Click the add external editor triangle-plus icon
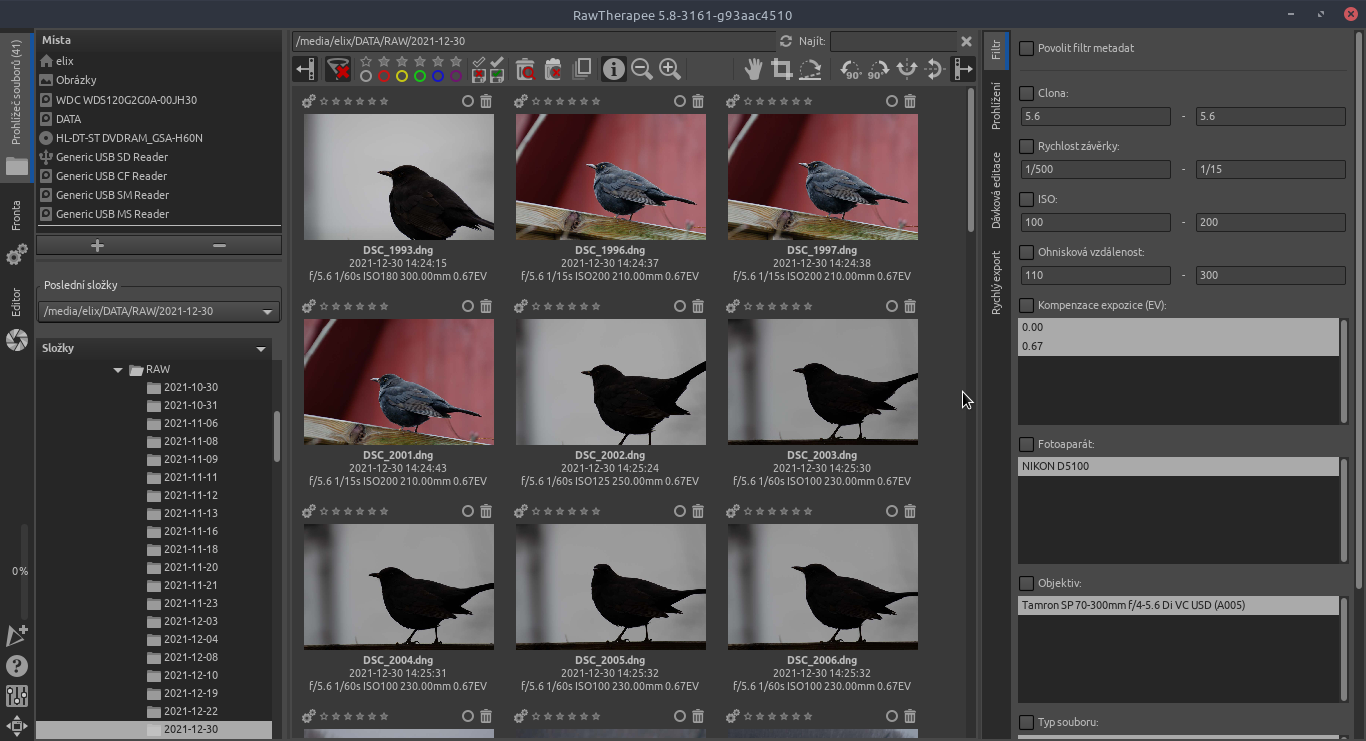 coord(17,635)
